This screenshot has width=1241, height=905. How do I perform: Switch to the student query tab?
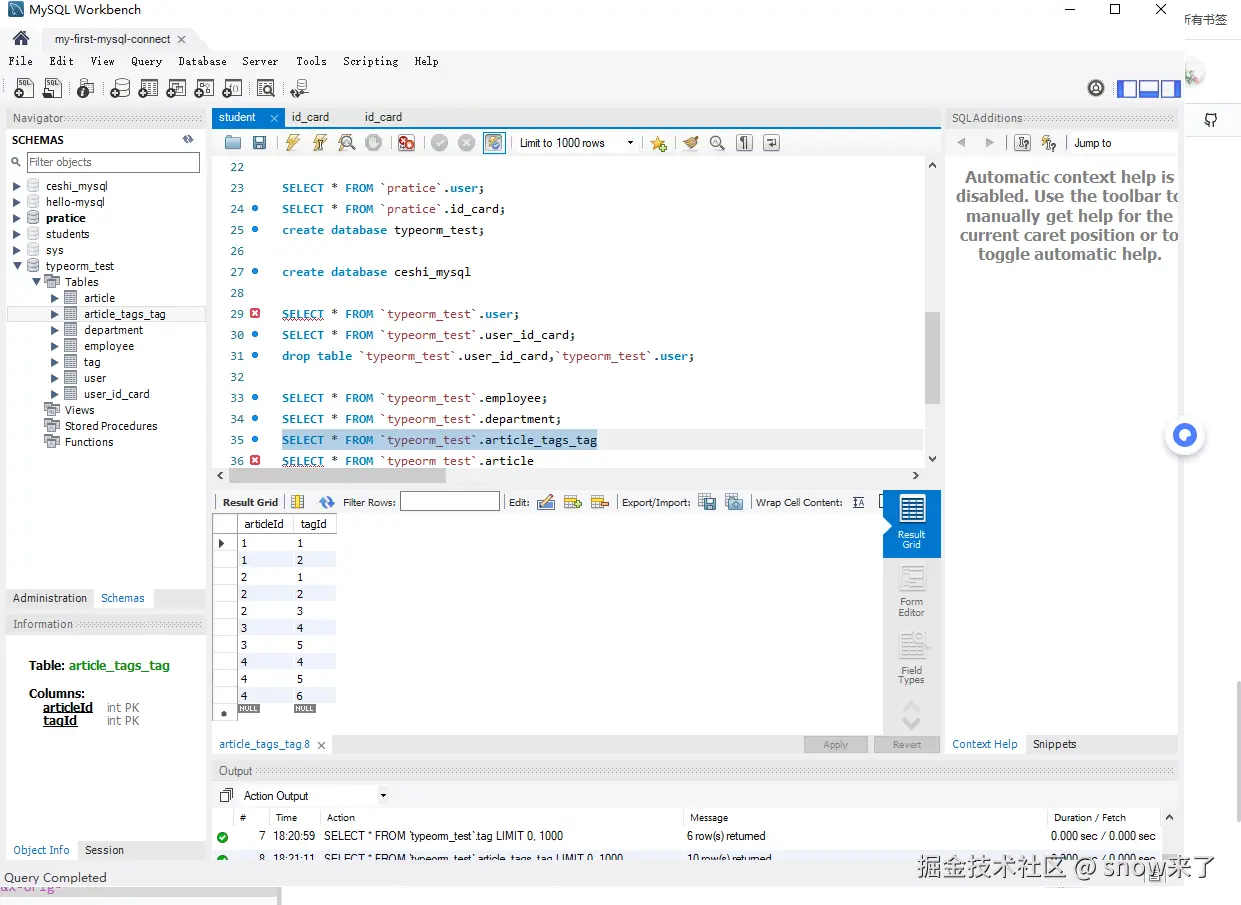click(x=238, y=117)
